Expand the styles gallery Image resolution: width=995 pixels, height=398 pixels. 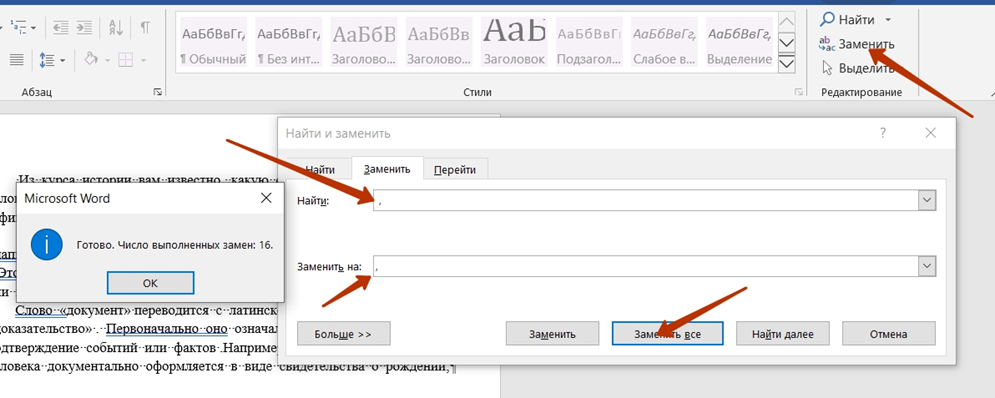(x=787, y=64)
